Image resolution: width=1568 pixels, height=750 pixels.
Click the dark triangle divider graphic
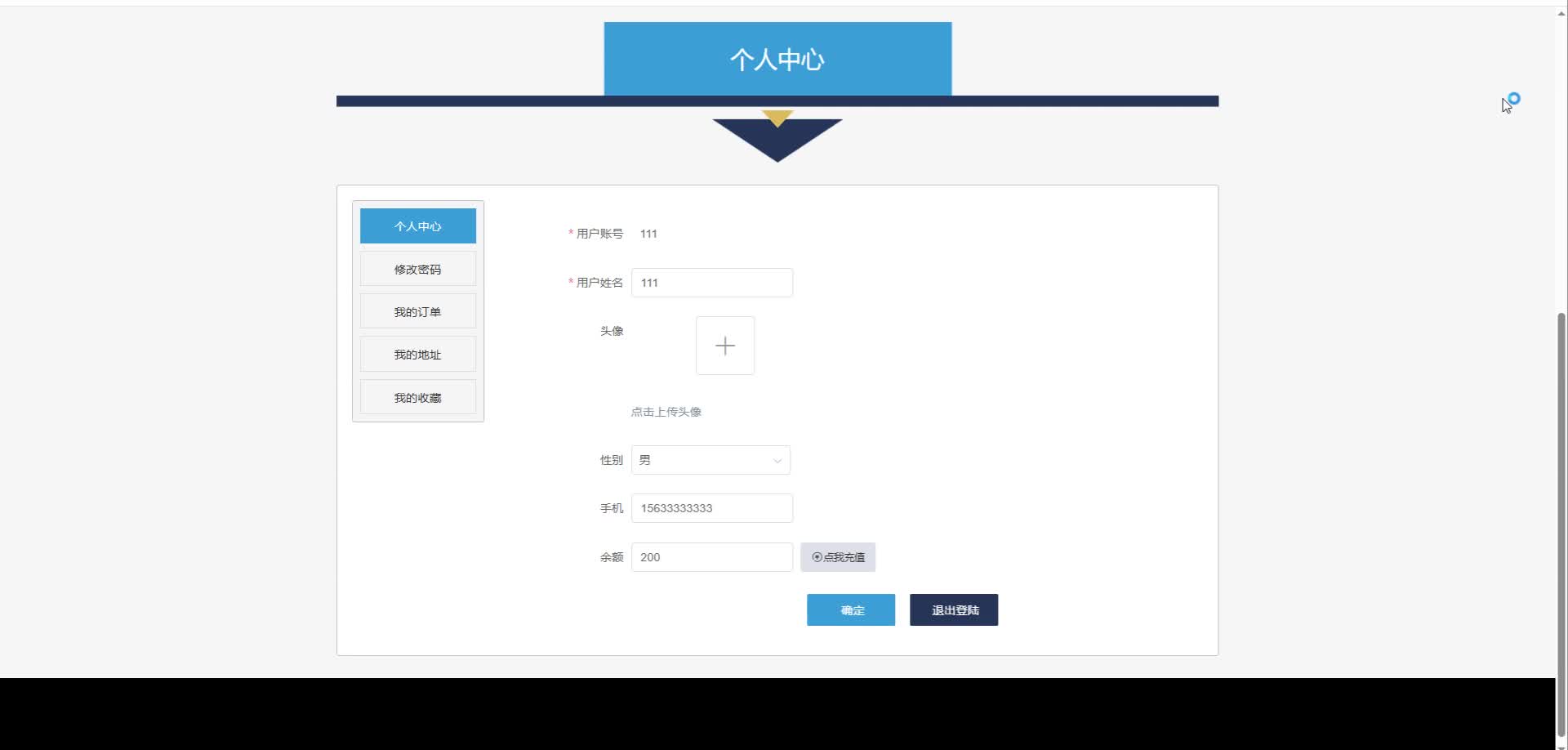click(x=777, y=141)
